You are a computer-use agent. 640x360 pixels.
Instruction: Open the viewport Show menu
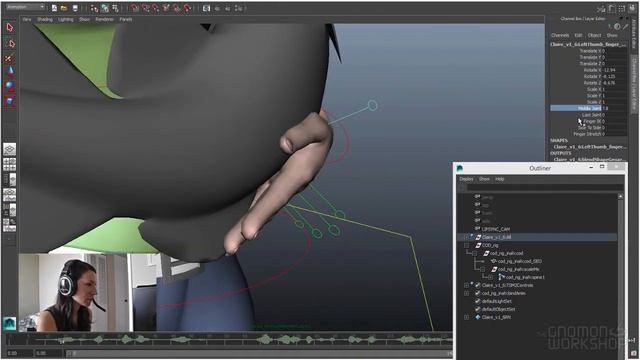(84, 19)
